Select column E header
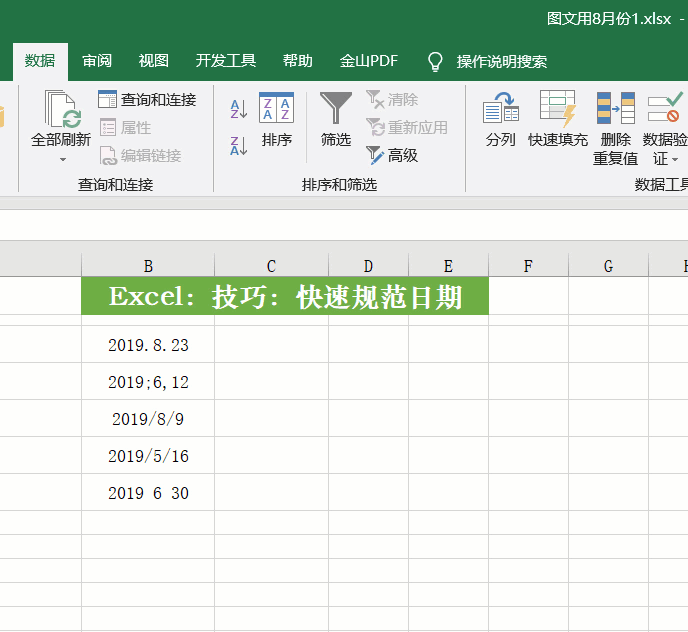 click(x=448, y=266)
